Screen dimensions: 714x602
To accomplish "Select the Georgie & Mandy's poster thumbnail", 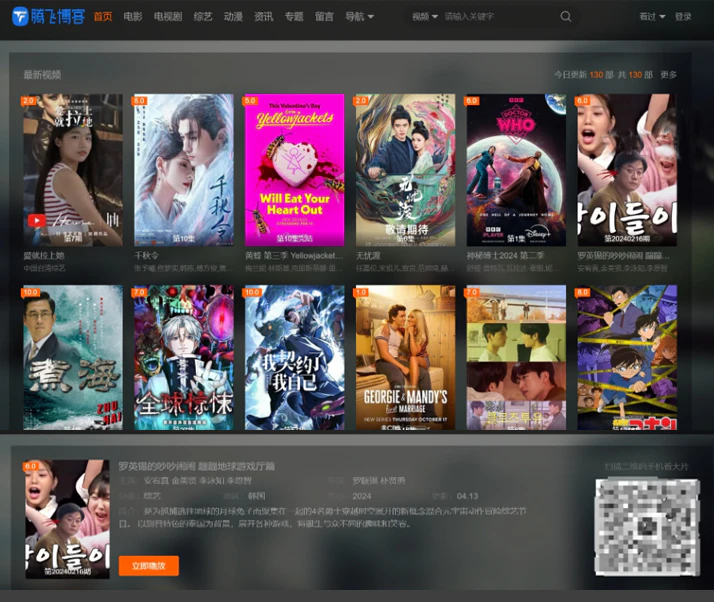I will click(405, 357).
